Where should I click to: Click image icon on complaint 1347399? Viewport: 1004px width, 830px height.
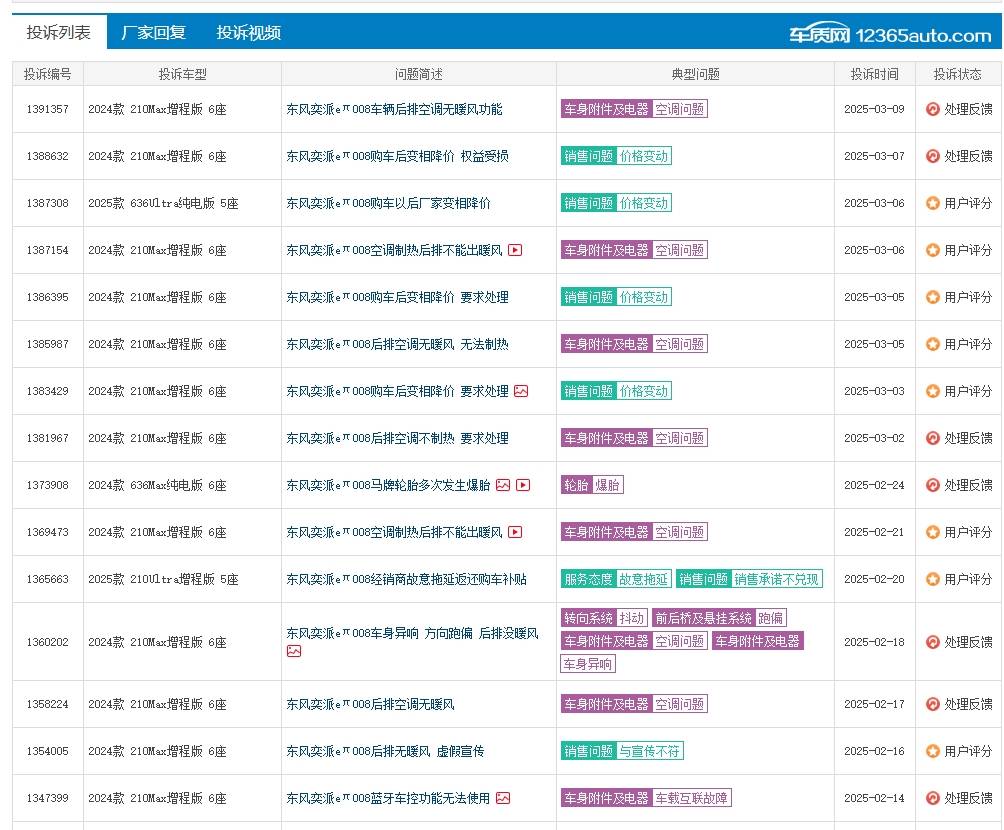(503, 798)
